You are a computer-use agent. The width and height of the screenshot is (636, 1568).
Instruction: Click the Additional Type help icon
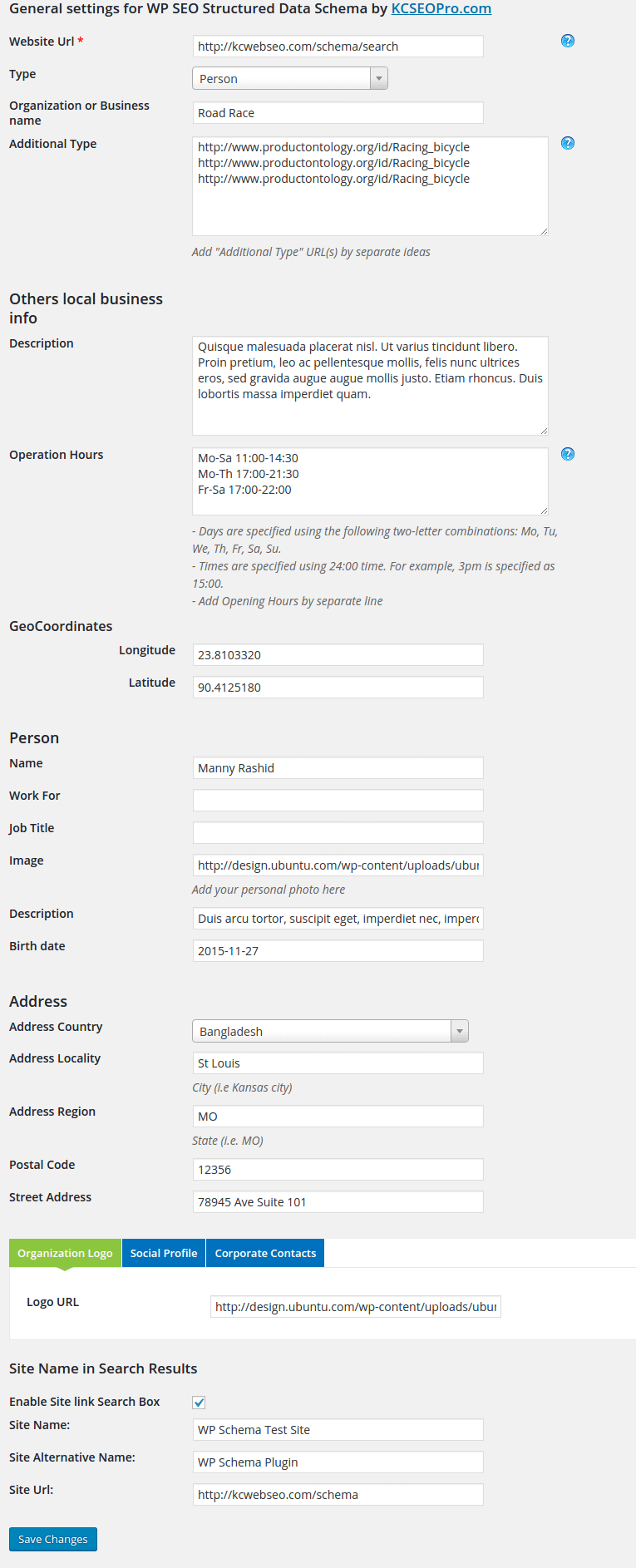567,143
